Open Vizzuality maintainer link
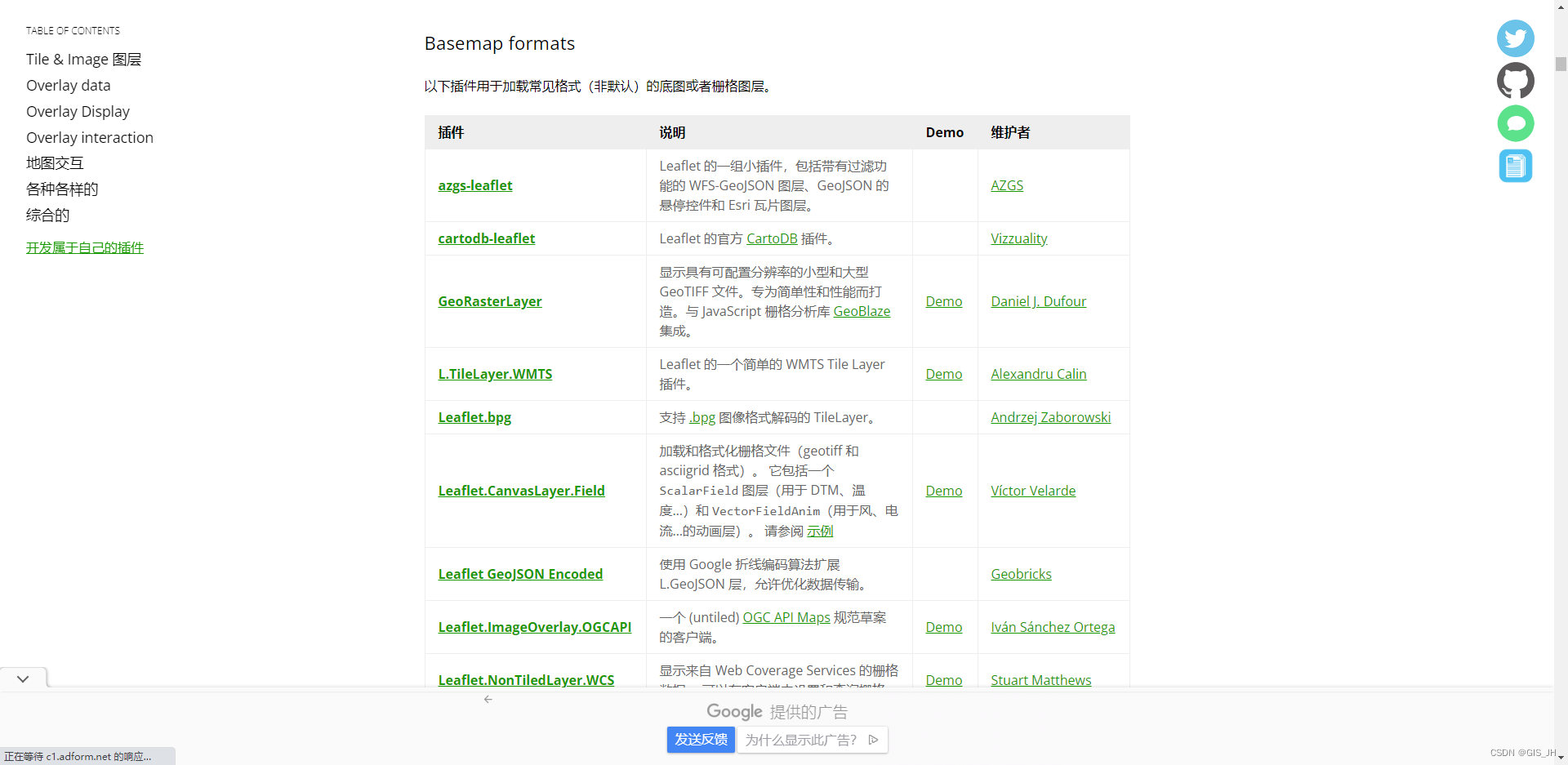 tap(1019, 238)
